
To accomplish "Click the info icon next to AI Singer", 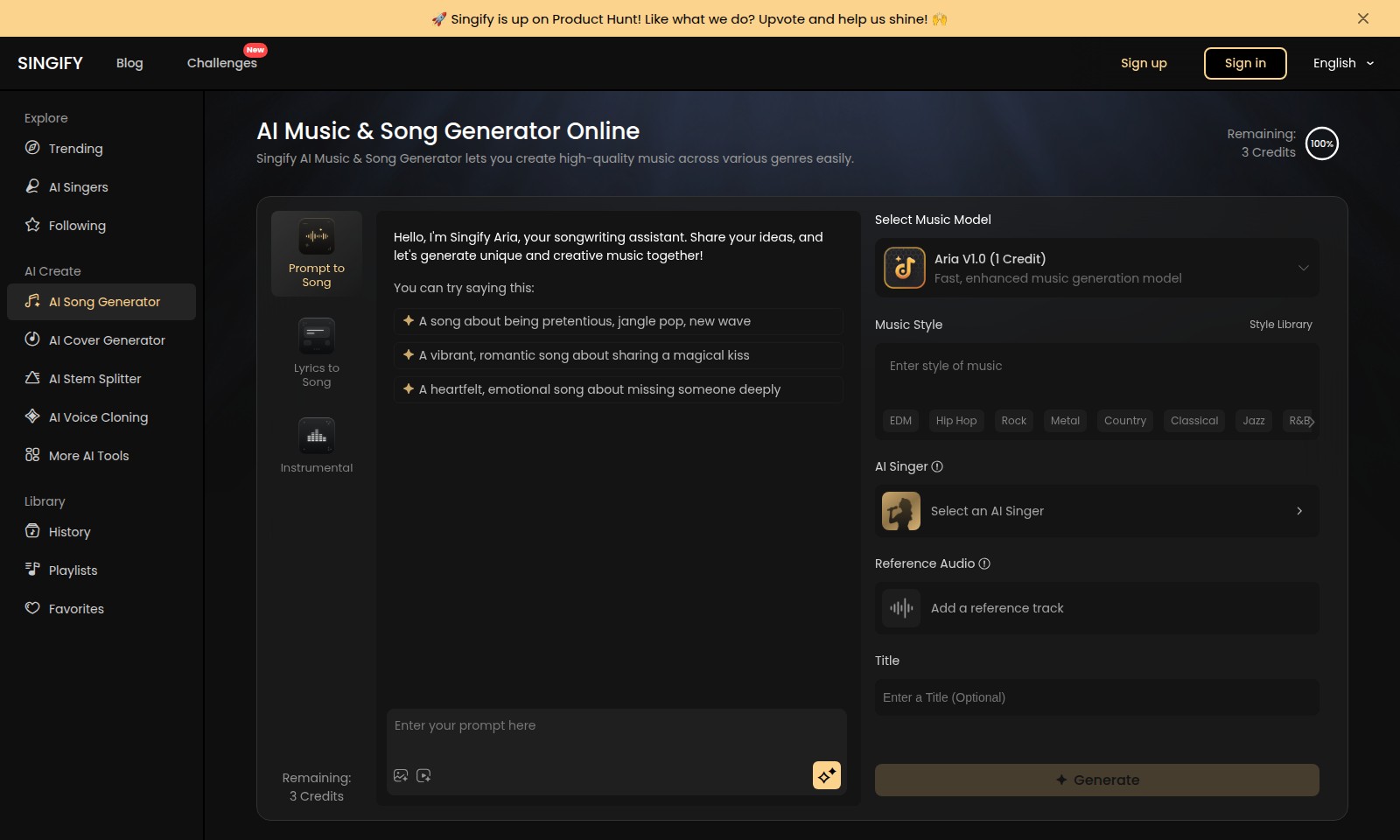I will pos(937,466).
